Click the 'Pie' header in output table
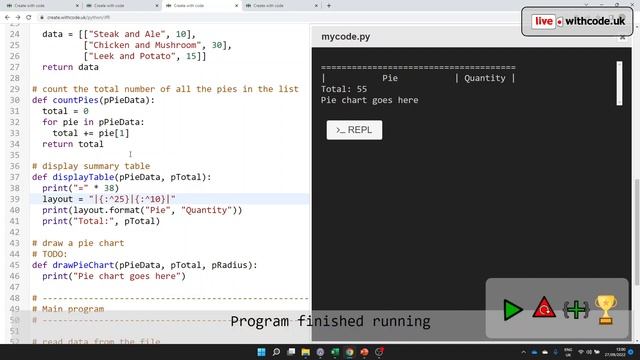This screenshot has width=640, height=360. click(390, 78)
